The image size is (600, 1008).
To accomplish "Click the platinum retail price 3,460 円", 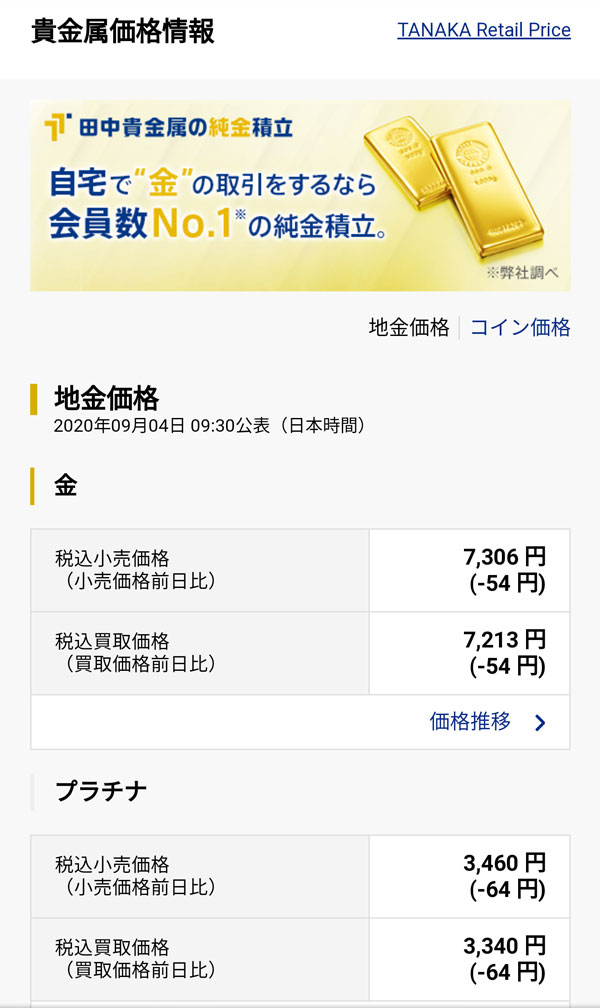I will click(x=504, y=862).
